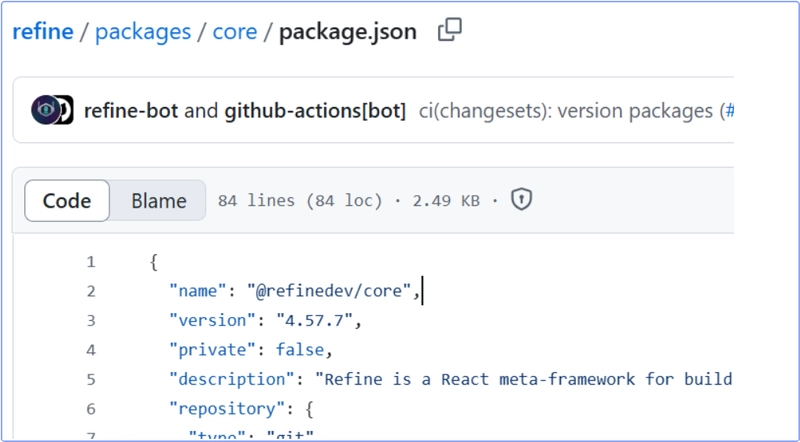Open the refine breadcrumb link
This screenshot has height=442, width=800.
tap(43, 32)
